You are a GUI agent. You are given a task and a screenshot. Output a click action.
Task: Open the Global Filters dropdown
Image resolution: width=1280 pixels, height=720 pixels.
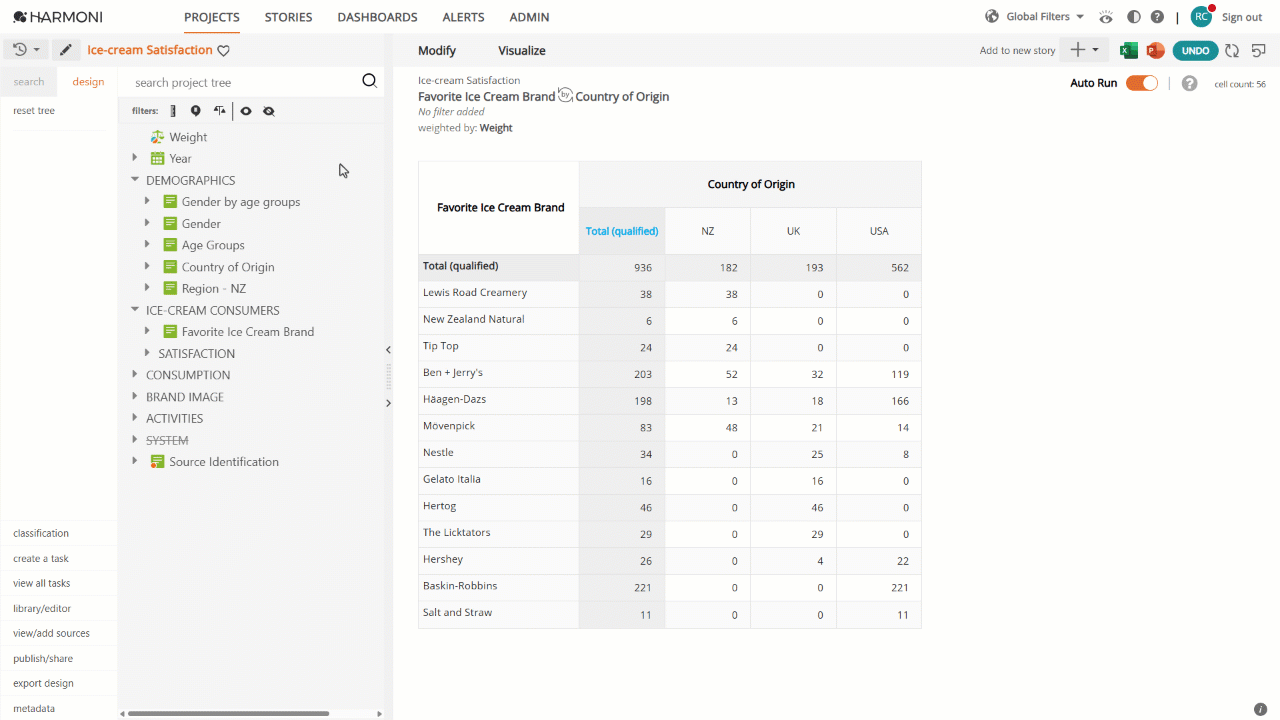tap(1035, 17)
